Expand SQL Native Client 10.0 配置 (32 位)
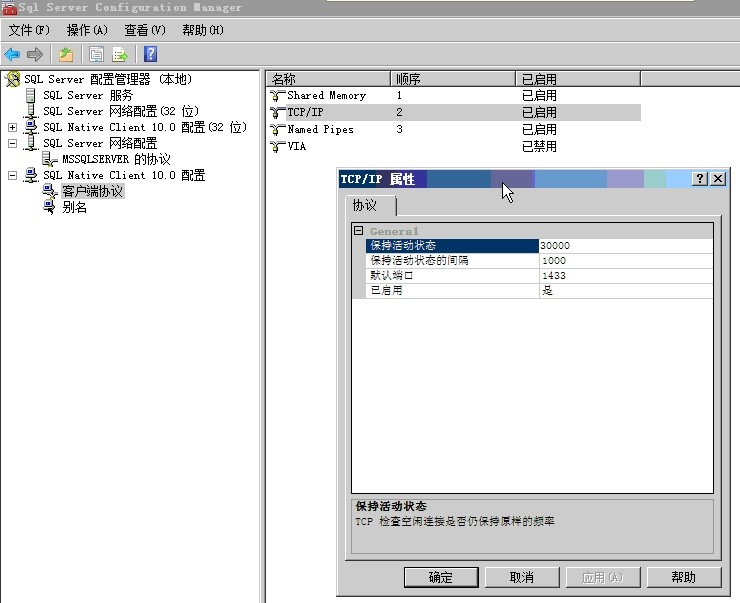The image size is (740, 603). point(13,127)
